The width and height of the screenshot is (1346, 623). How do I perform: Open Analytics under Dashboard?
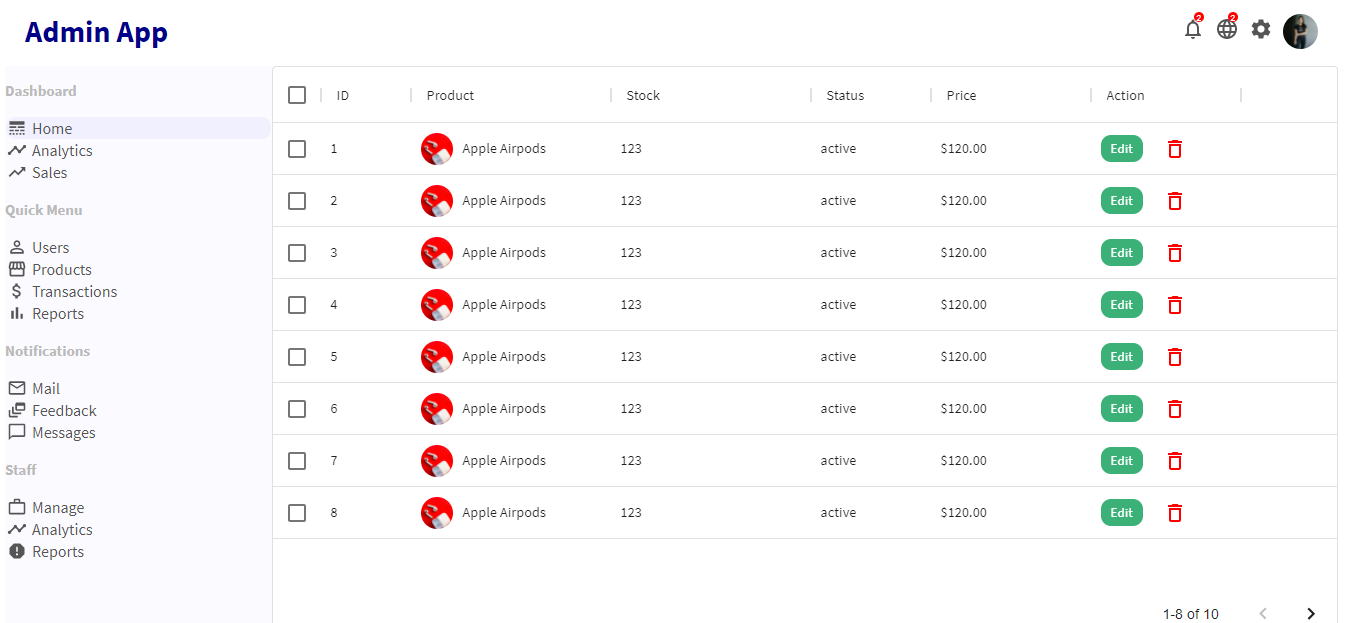[137, 151]
